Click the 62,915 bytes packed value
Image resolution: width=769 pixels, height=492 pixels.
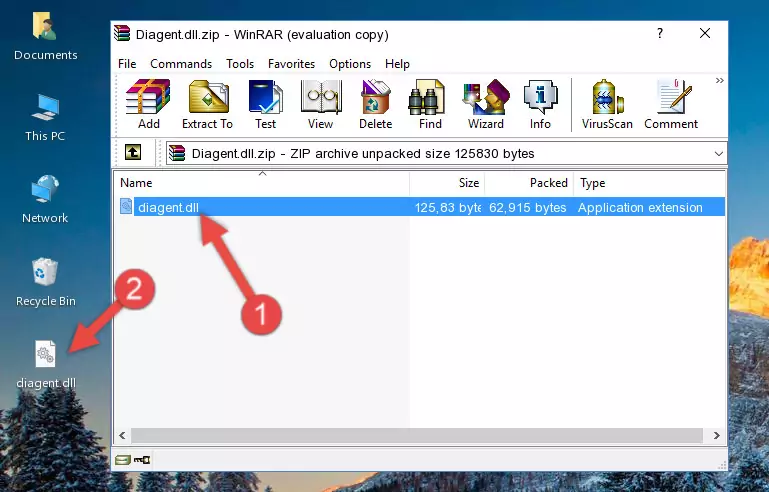point(528,207)
